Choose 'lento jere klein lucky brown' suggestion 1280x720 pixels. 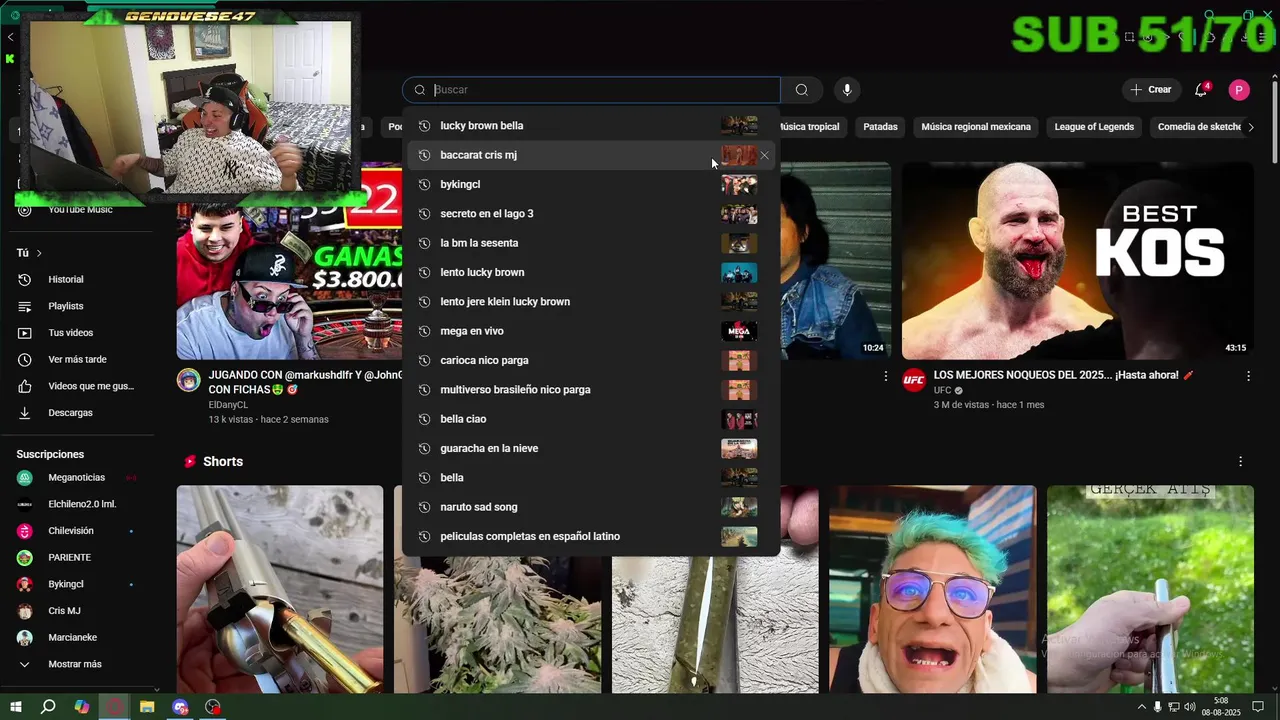point(591,302)
